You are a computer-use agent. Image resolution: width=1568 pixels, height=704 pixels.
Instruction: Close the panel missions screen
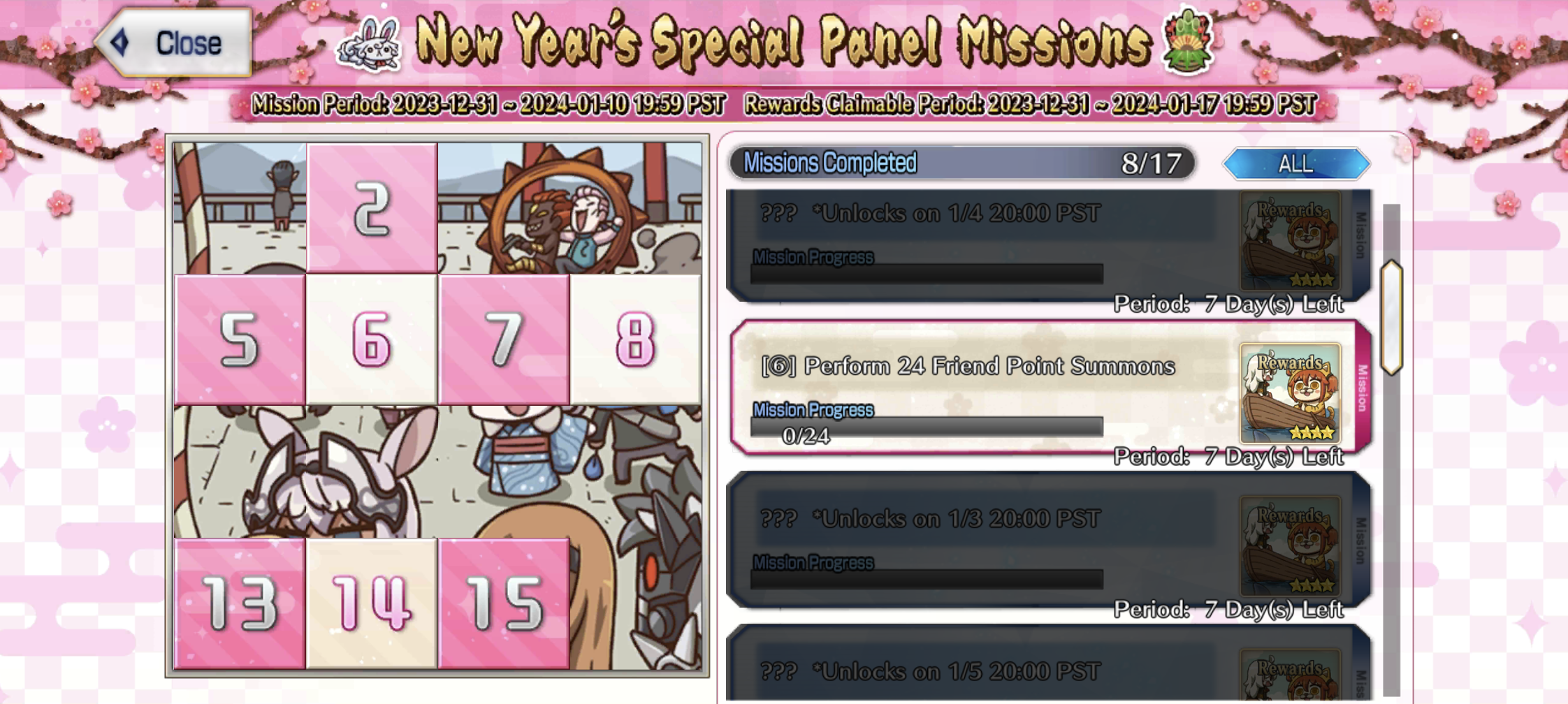coord(175,43)
